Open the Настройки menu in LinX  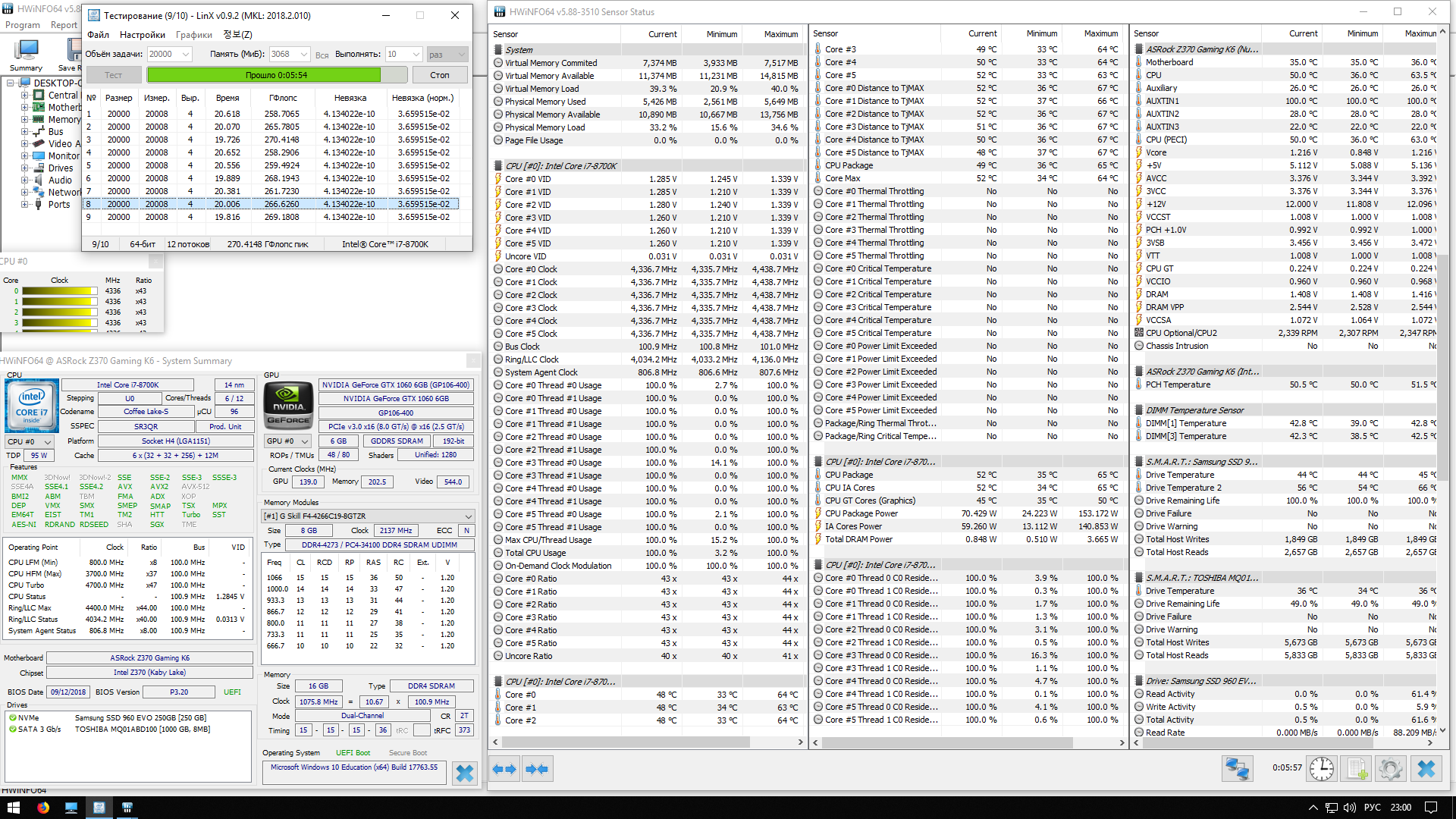[x=142, y=34]
